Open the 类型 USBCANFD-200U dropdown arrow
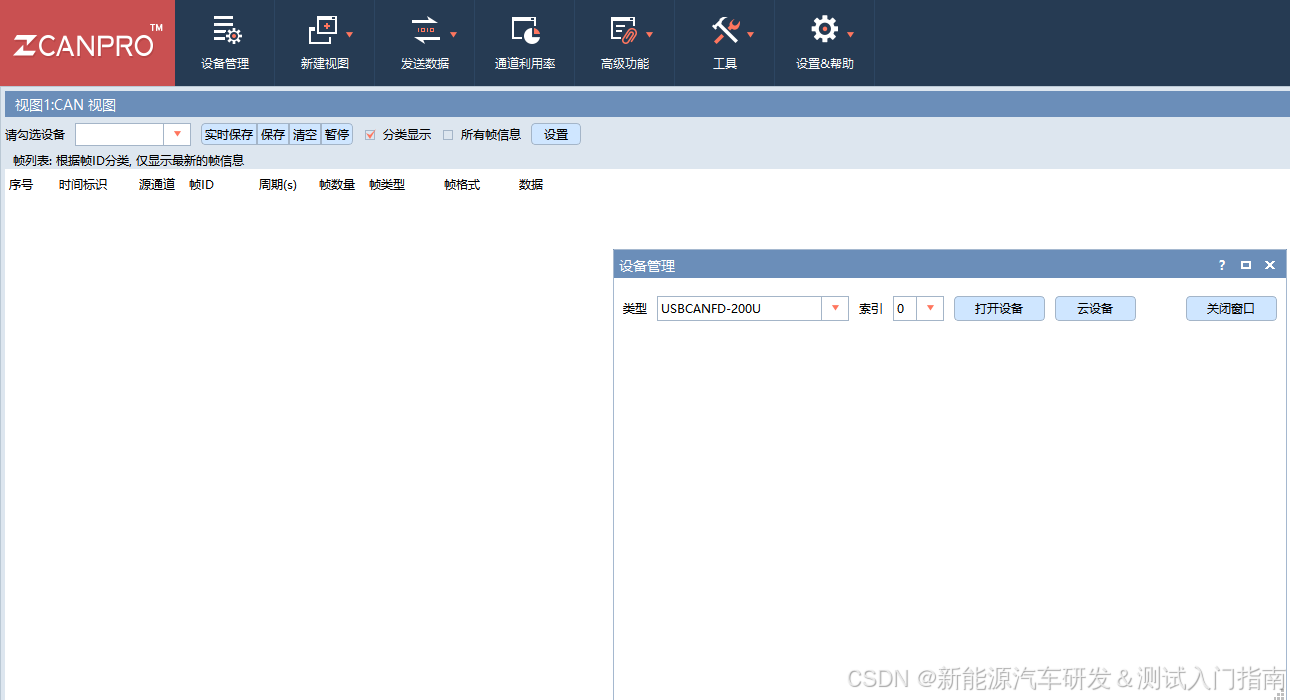The width and height of the screenshot is (1290, 700). (835, 308)
